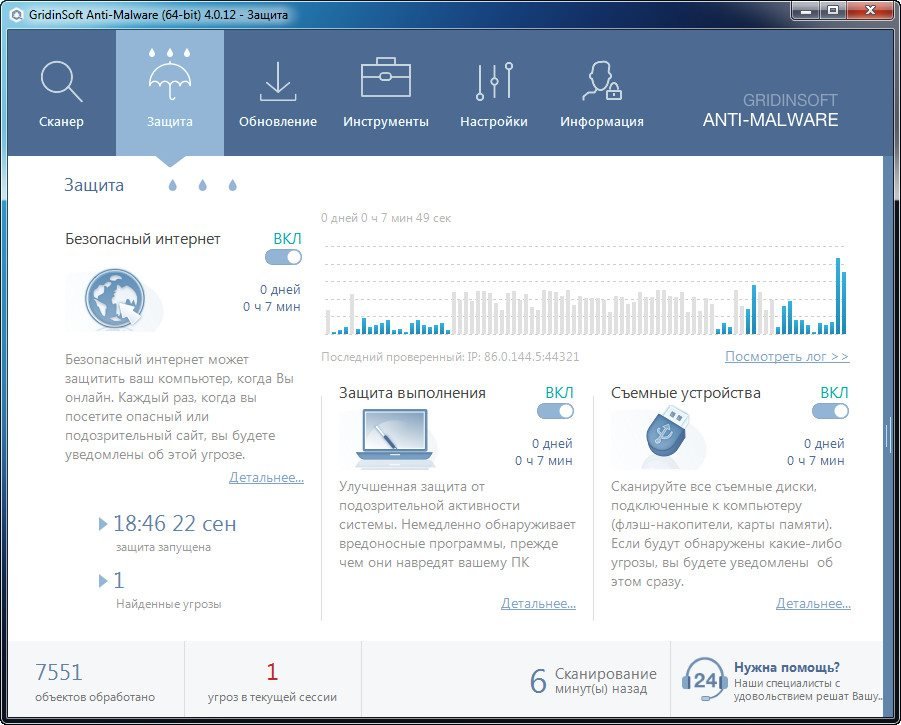Open the Настройки sliders icon

click(x=494, y=81)
